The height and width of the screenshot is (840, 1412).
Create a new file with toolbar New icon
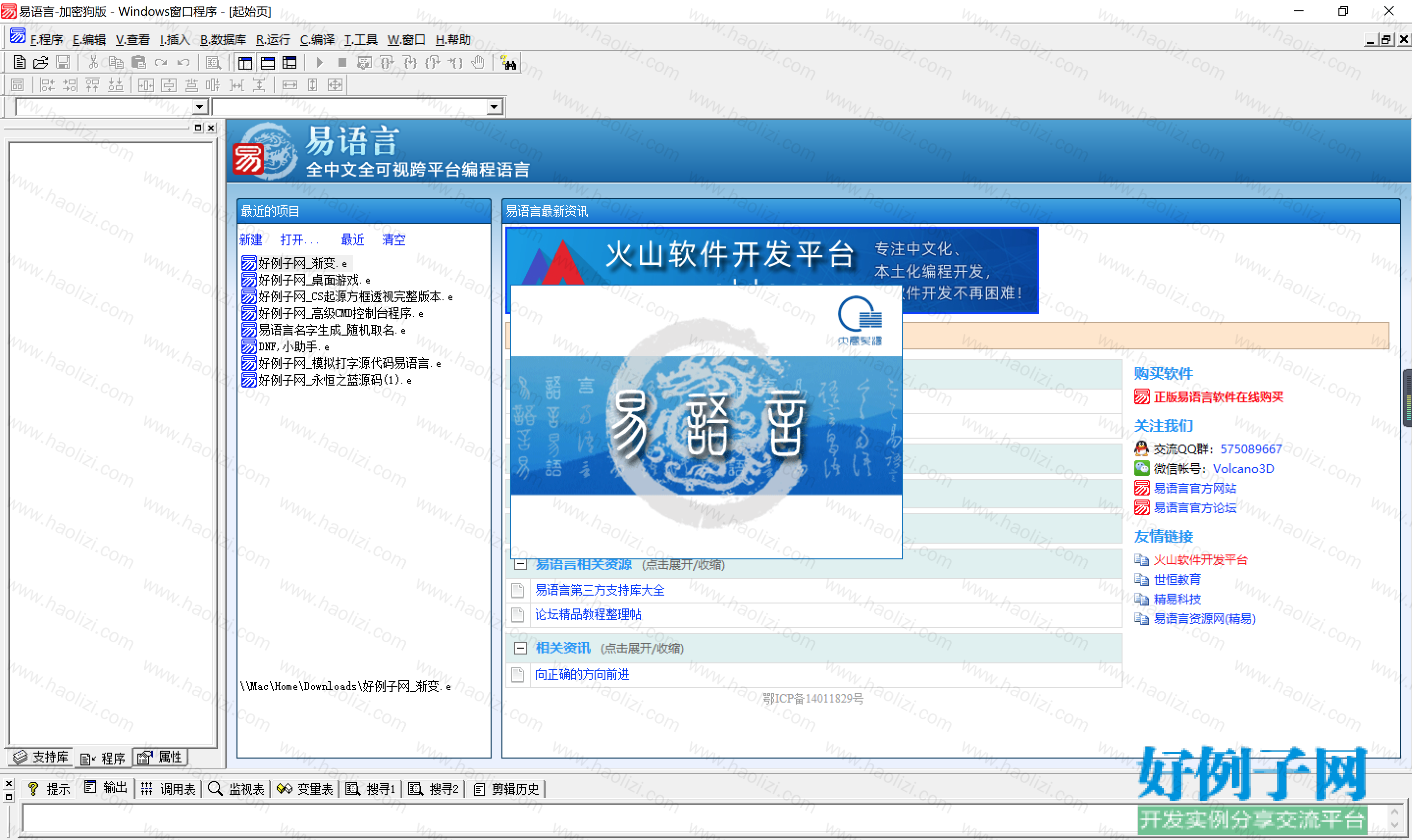click(x=19, y=62)
